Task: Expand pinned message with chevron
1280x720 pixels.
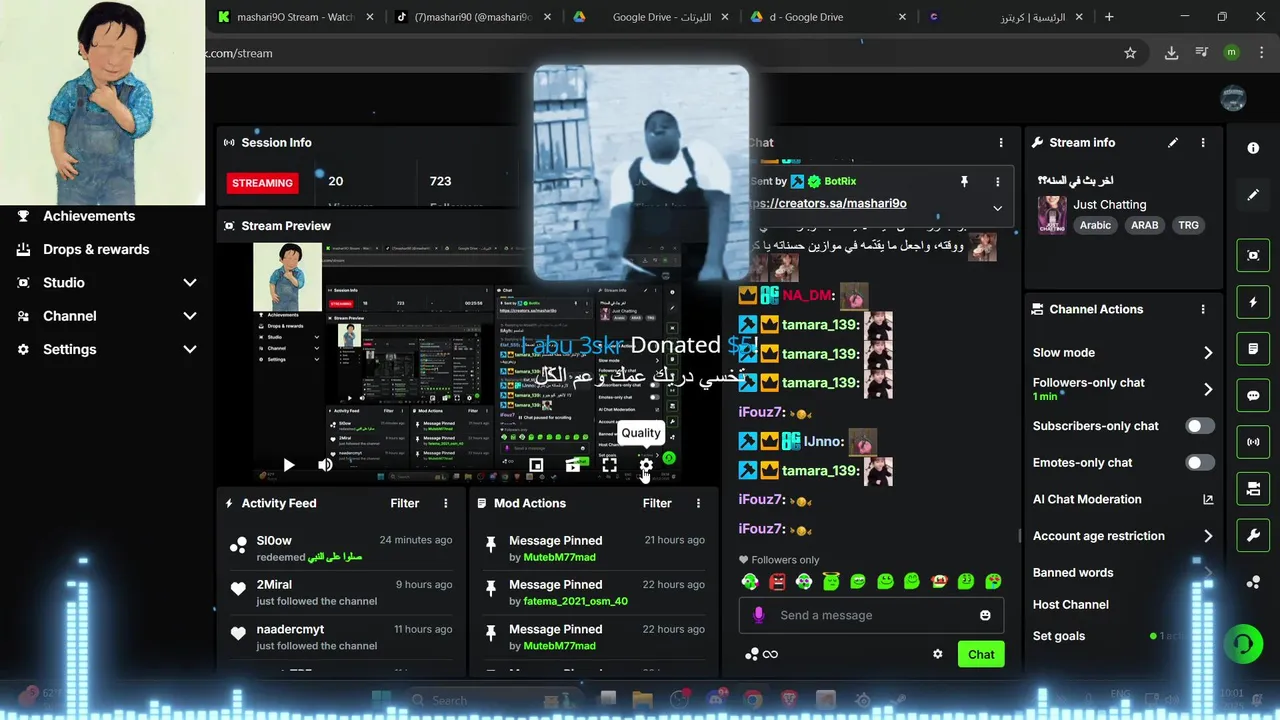Action: tap(997, 208)
